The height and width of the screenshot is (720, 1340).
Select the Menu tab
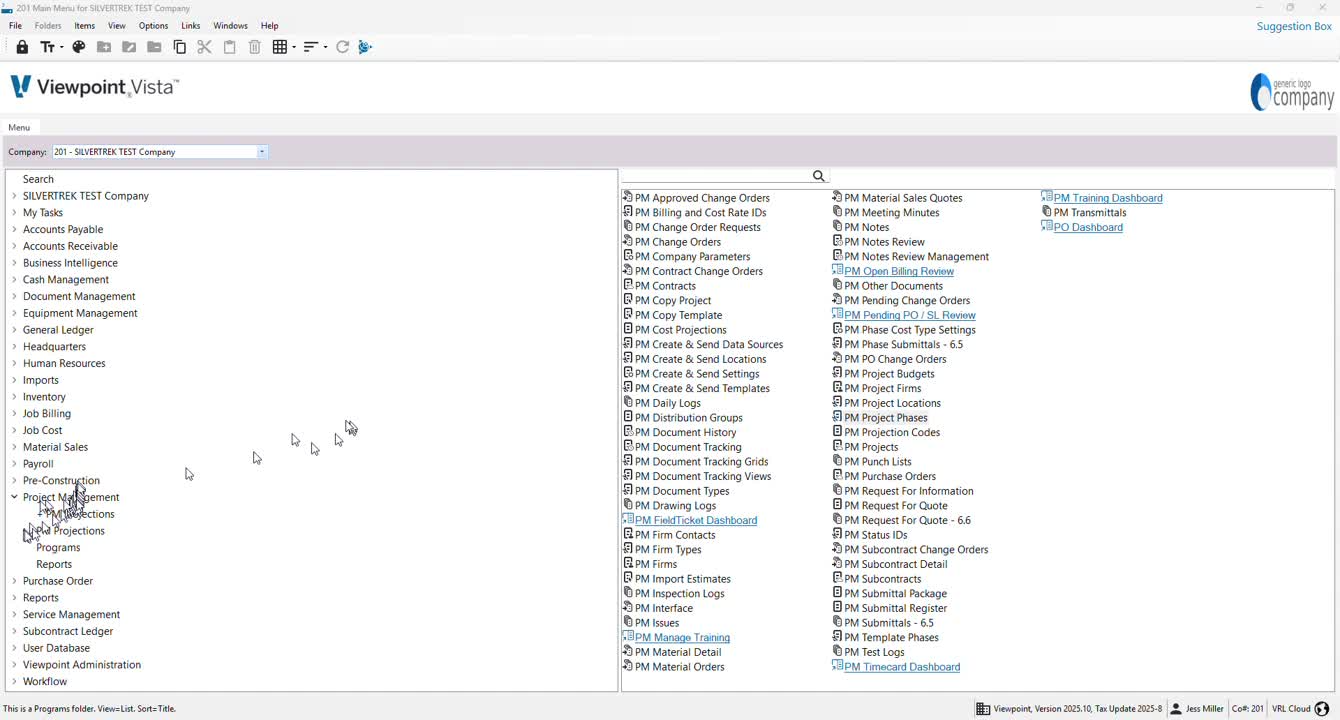pos(19,127)
